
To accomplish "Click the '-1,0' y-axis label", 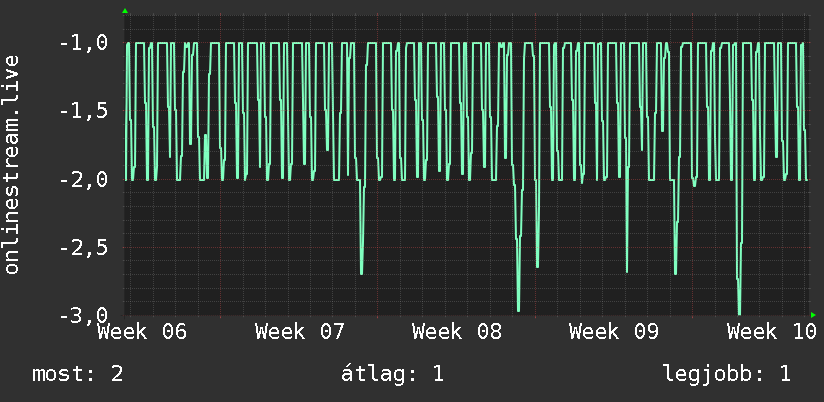I will tap(84, 43).
